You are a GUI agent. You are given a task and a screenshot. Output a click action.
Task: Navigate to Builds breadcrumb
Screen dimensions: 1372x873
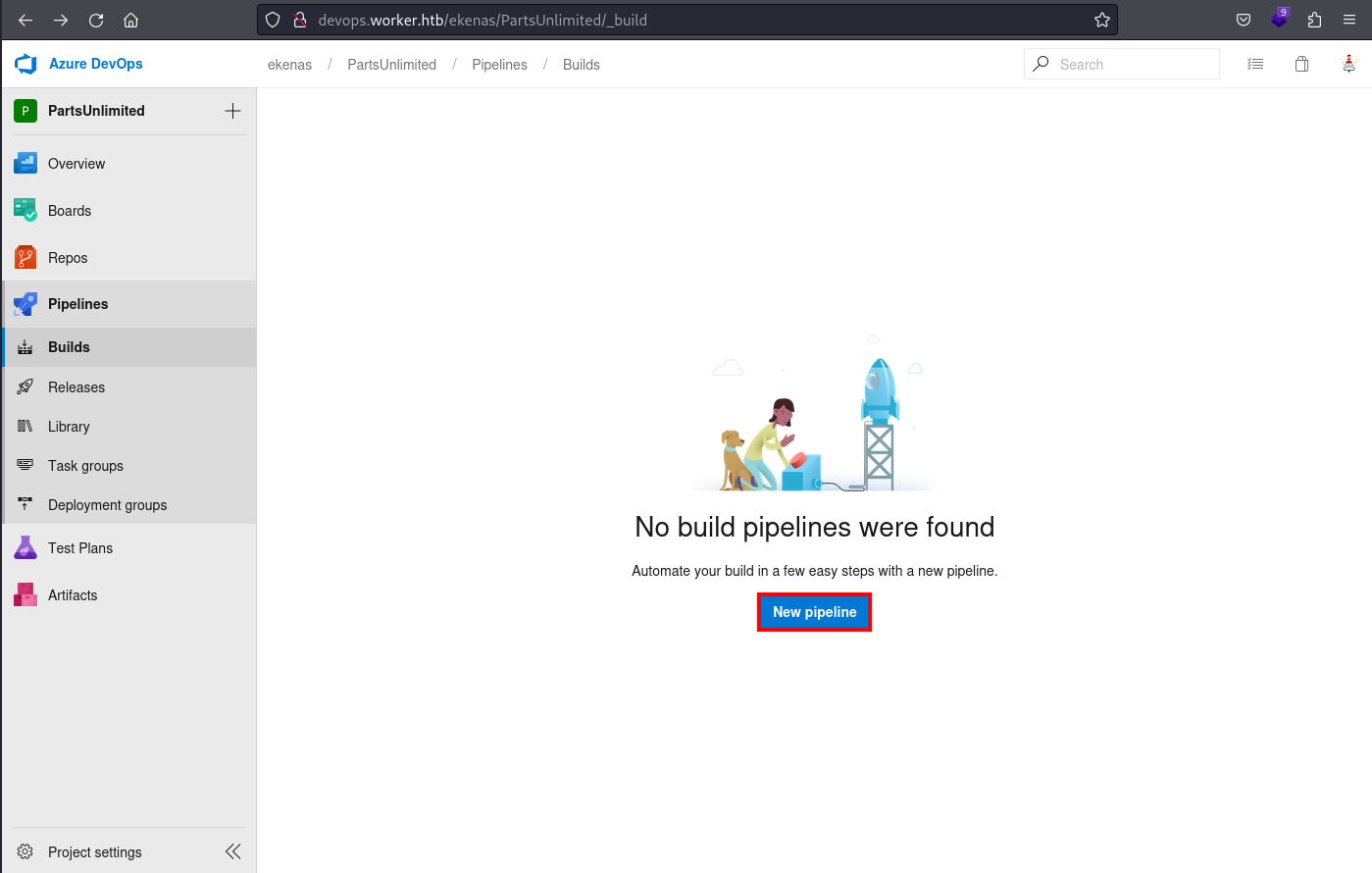(582, 65)
